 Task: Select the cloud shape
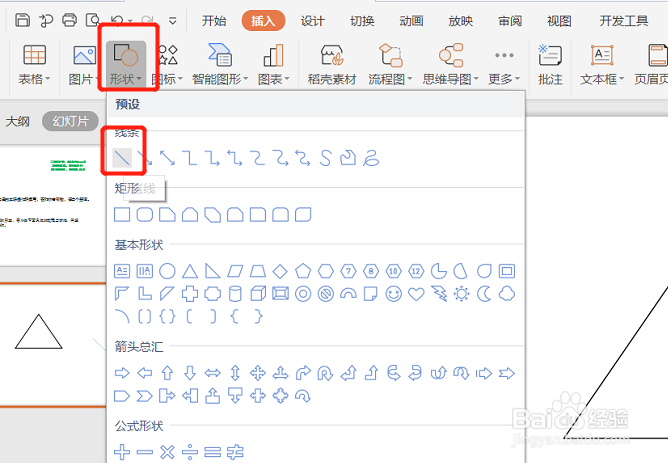[x=507, y=293]
